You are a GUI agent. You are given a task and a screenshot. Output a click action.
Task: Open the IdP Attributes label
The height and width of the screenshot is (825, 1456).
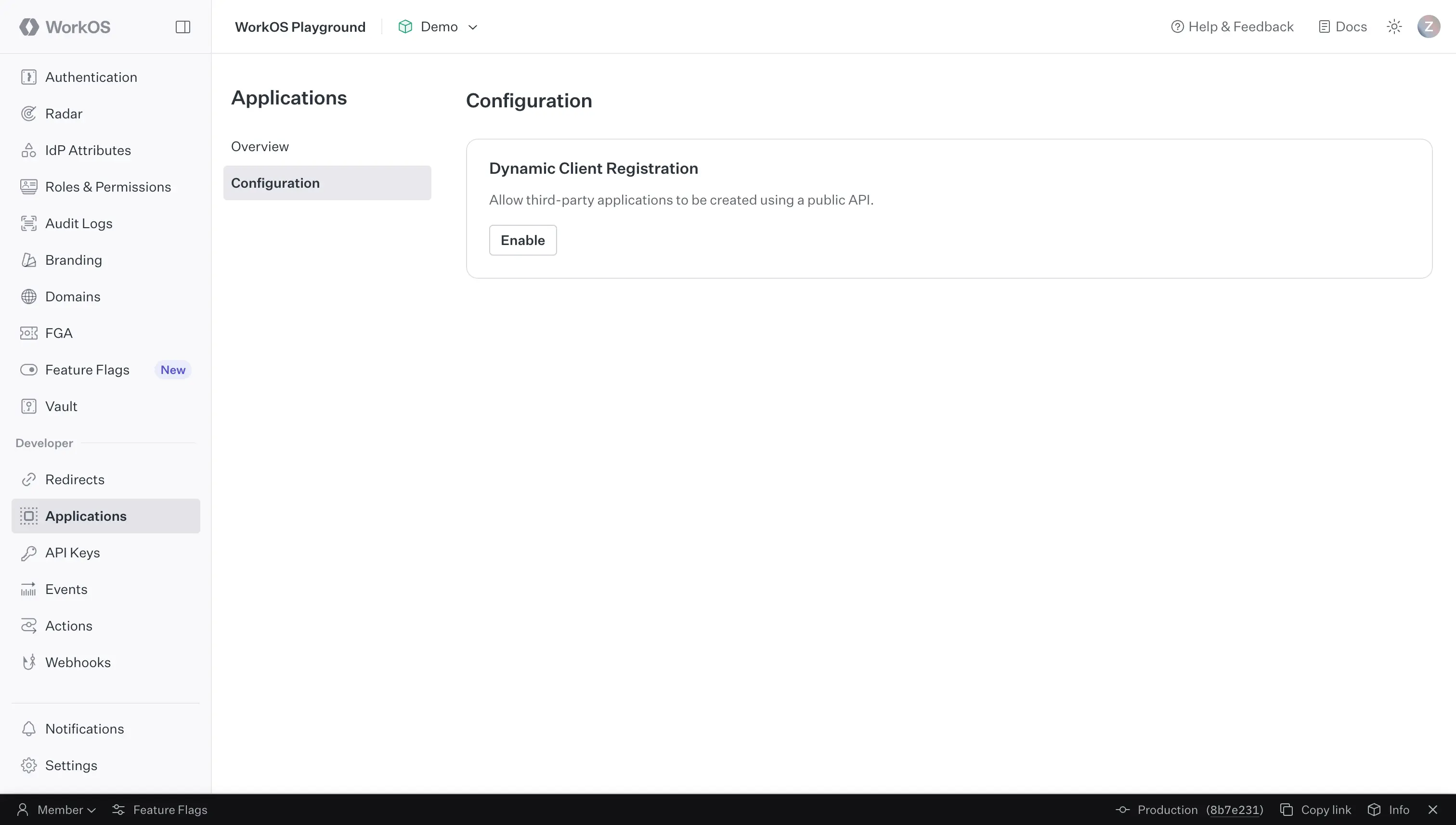(x=88, y=150)
